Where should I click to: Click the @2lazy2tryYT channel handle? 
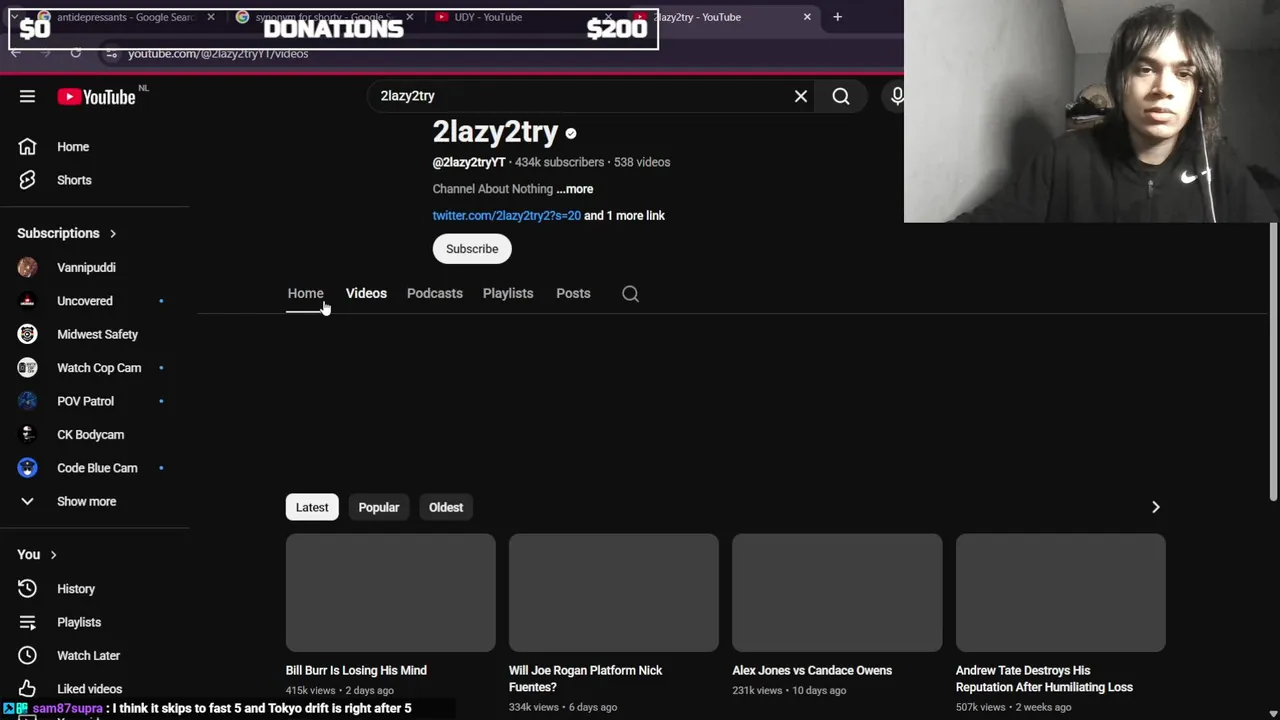[469, 162]
